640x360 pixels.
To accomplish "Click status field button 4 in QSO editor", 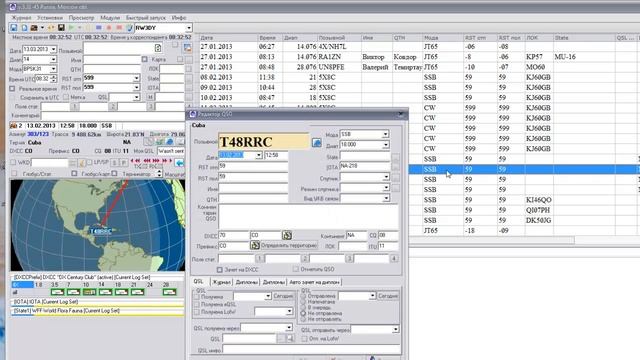I will coord(393,258).
